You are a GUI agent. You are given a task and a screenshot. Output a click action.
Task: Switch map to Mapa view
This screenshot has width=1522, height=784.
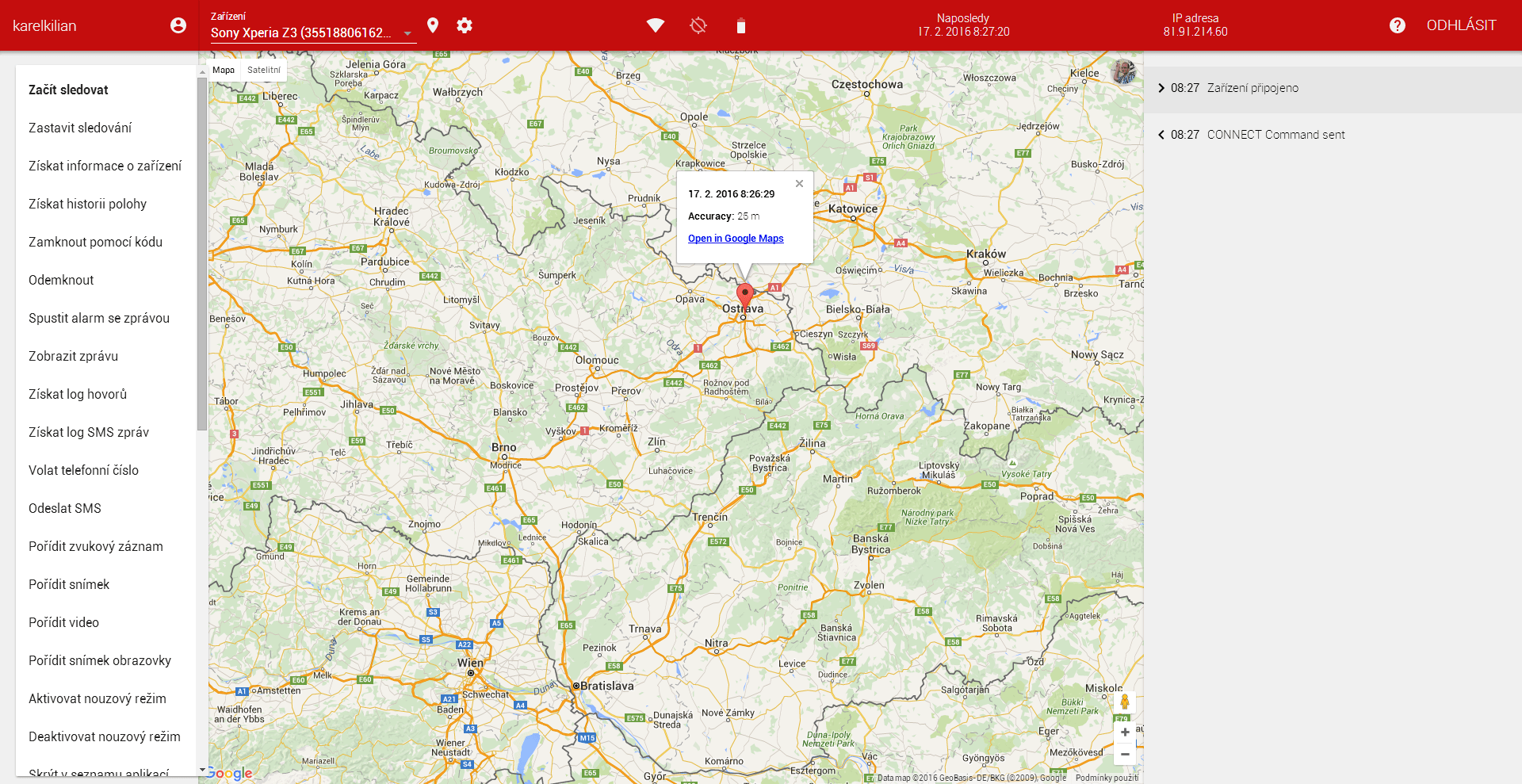pos(224,70)
